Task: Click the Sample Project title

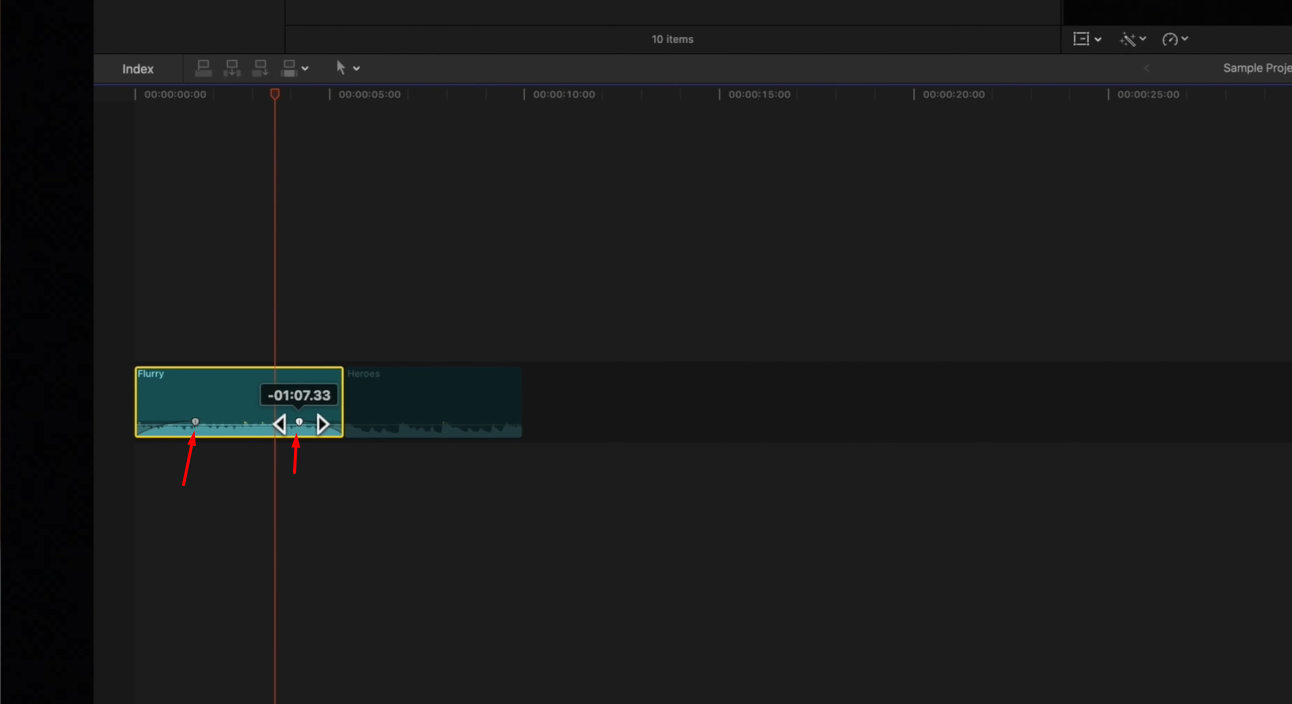Action: [x=1256, y=67]
